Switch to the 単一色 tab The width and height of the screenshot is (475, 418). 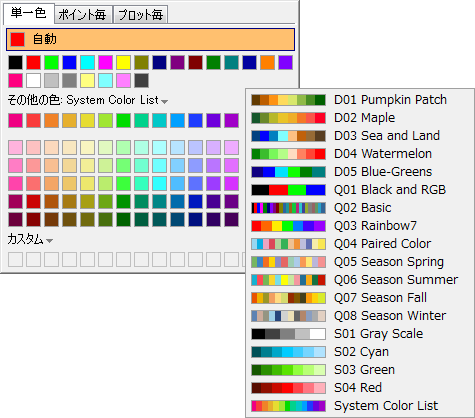[28, 13]
